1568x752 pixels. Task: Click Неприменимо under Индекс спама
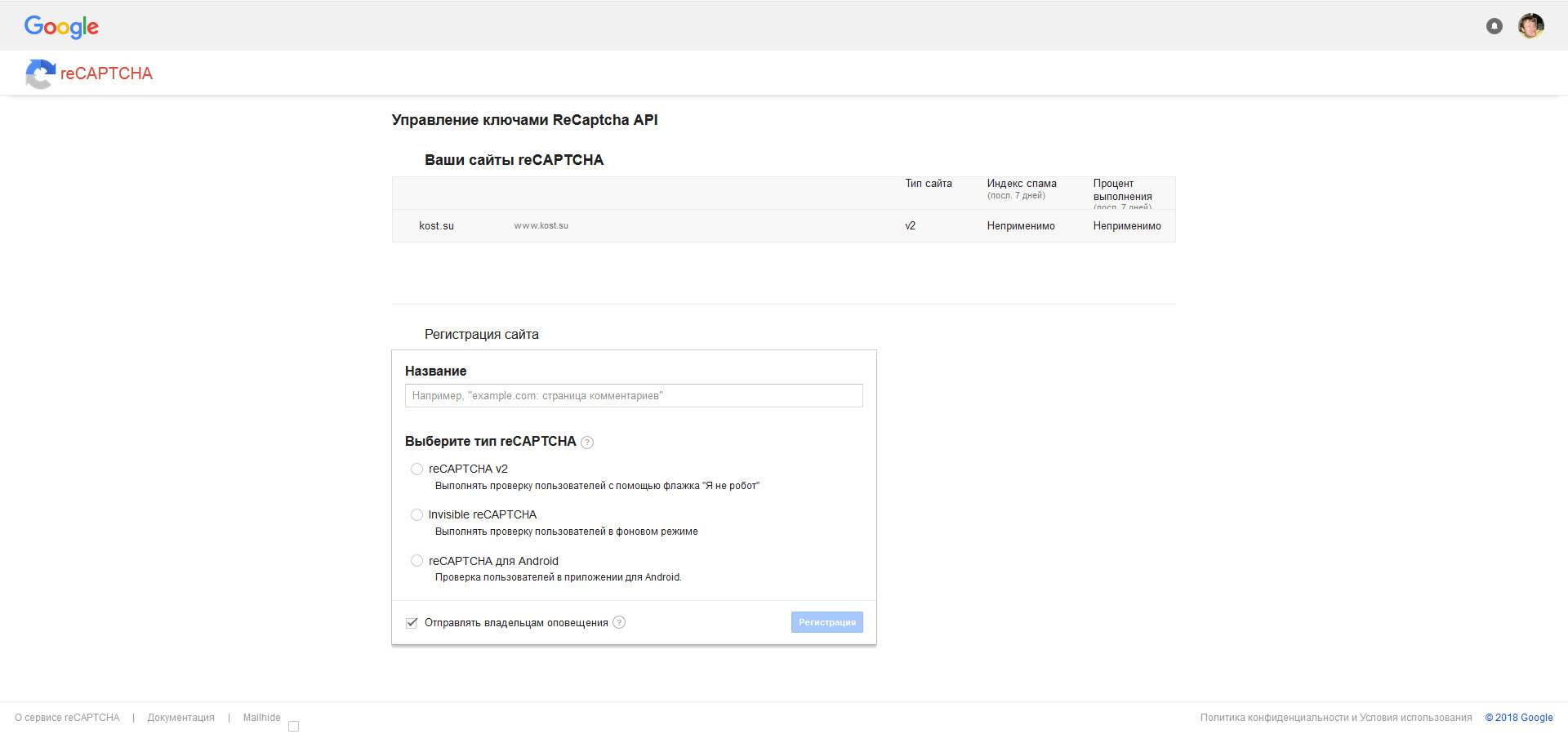click(x=1021, y=226)
